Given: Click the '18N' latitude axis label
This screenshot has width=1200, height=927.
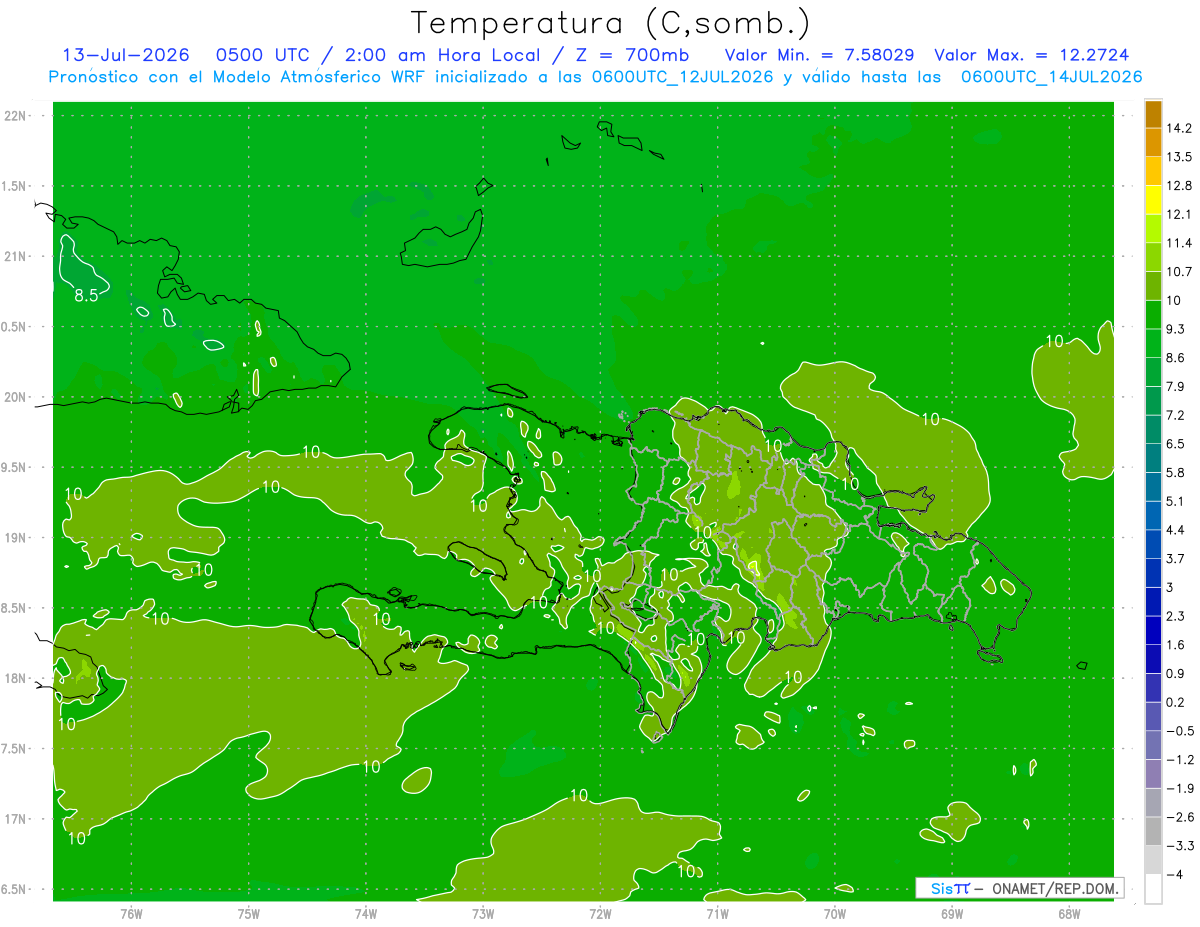Looking at the screenshot, I should pos(14,679).
